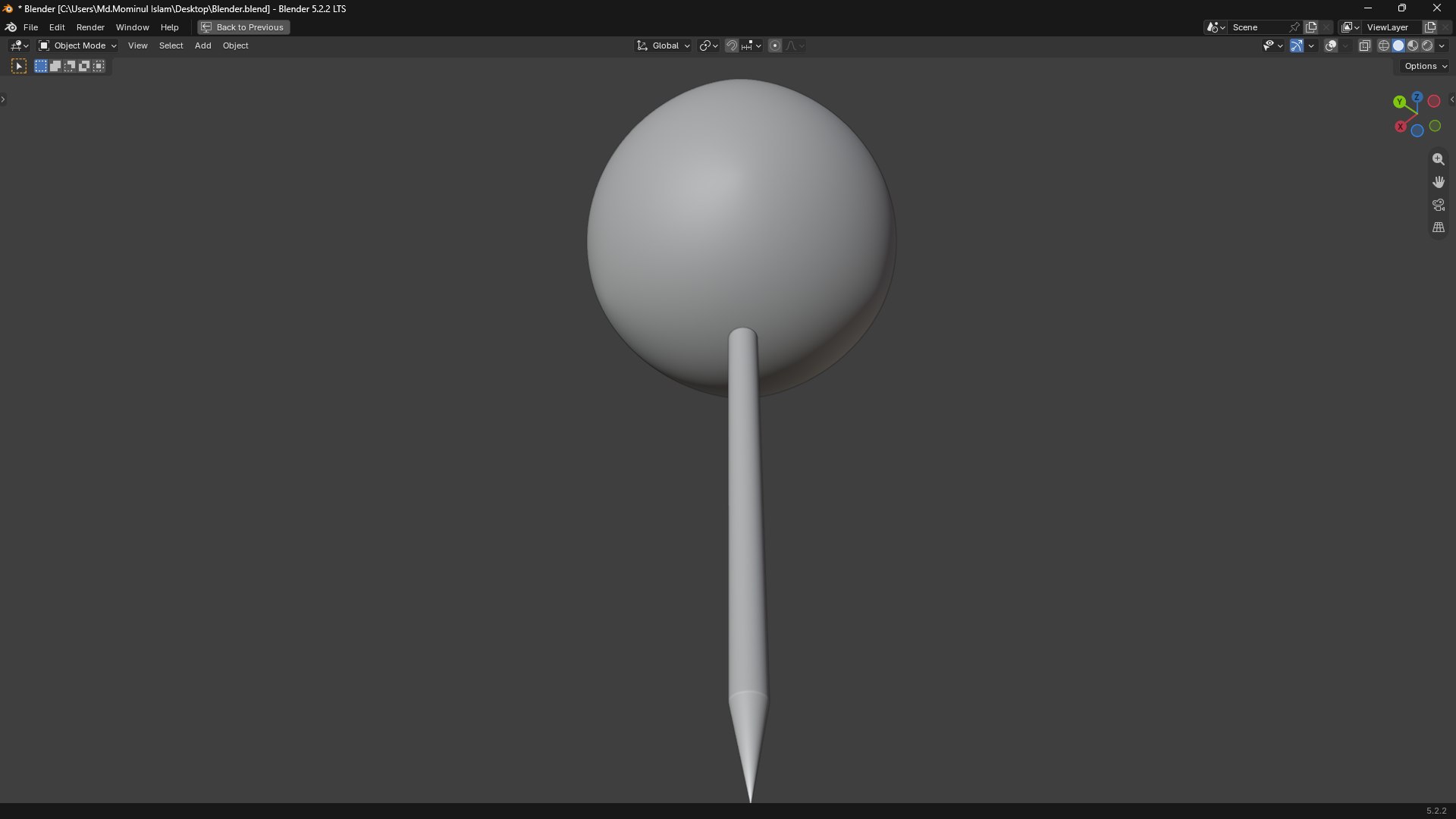Choose the Intersect selection mode
The height and width of the screenshot is (819, 1456).
click(x=99, y=67)
